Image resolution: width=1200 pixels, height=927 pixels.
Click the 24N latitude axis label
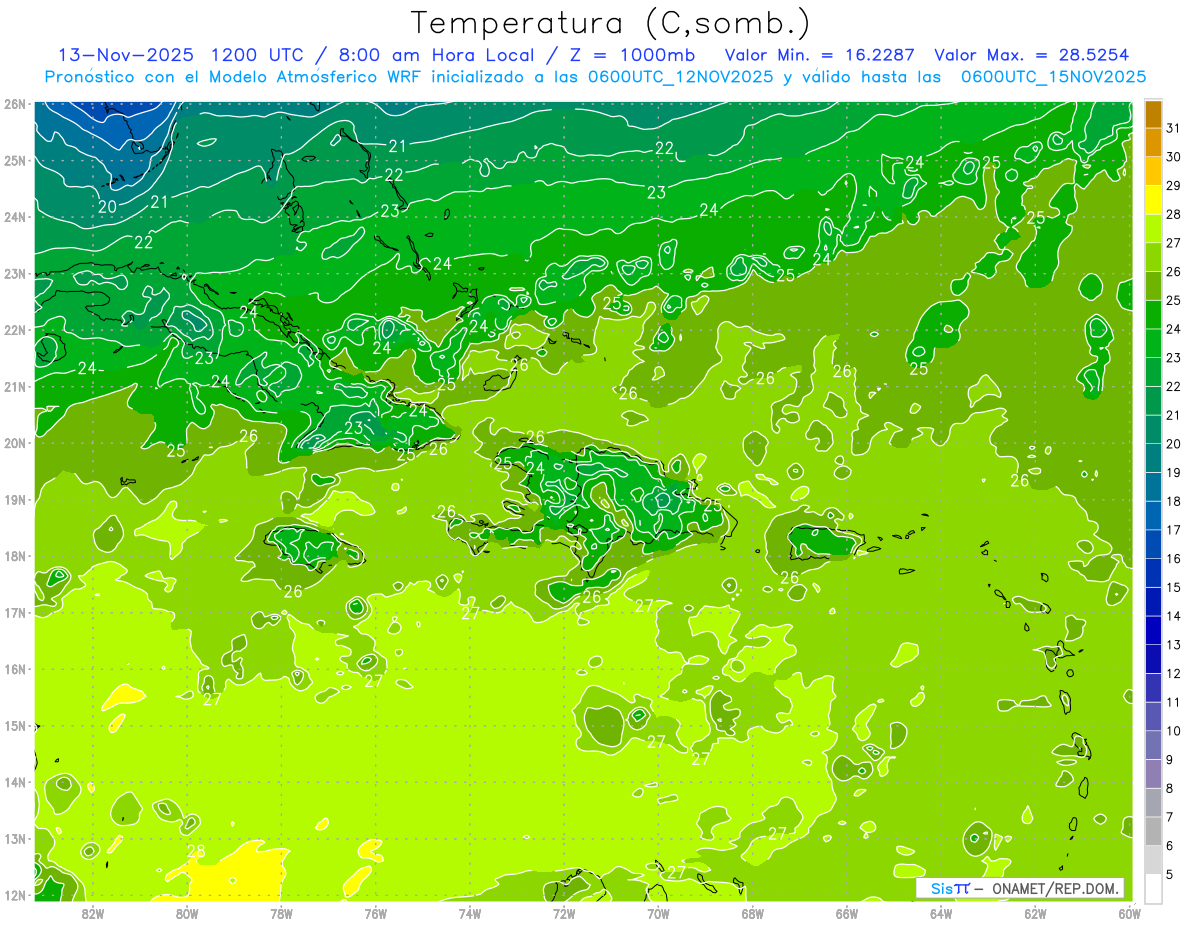14,217
